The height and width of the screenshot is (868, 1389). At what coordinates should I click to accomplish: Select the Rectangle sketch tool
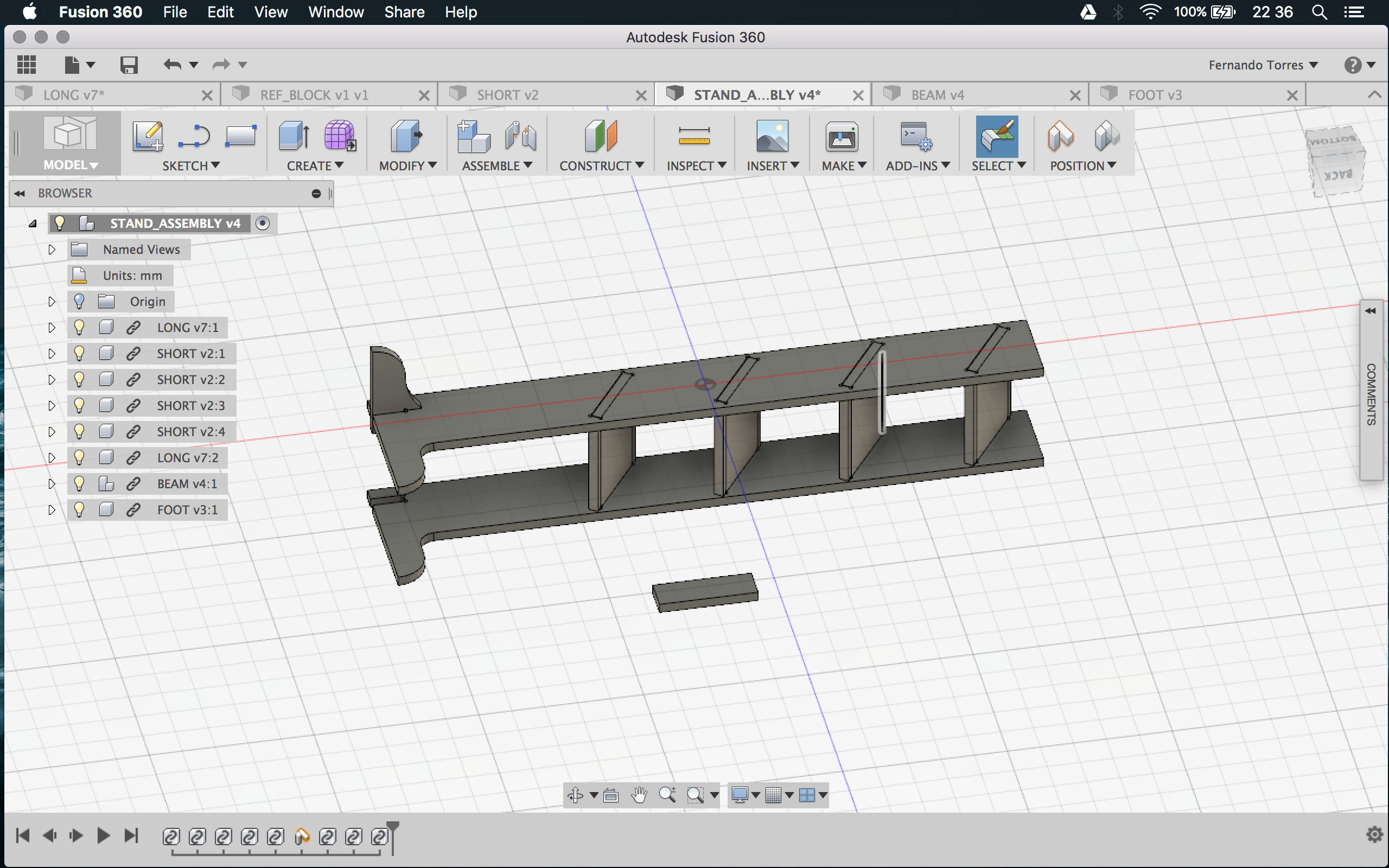(240, 136)
